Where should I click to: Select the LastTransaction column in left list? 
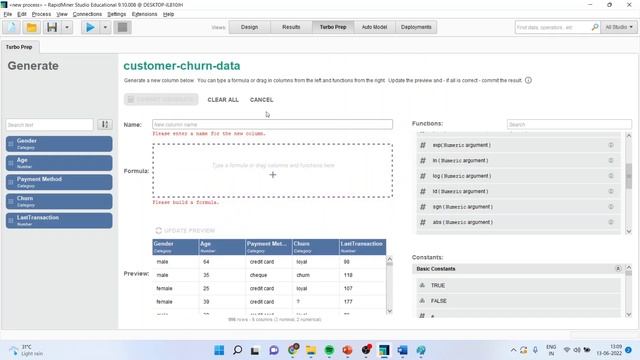(59, 220)
